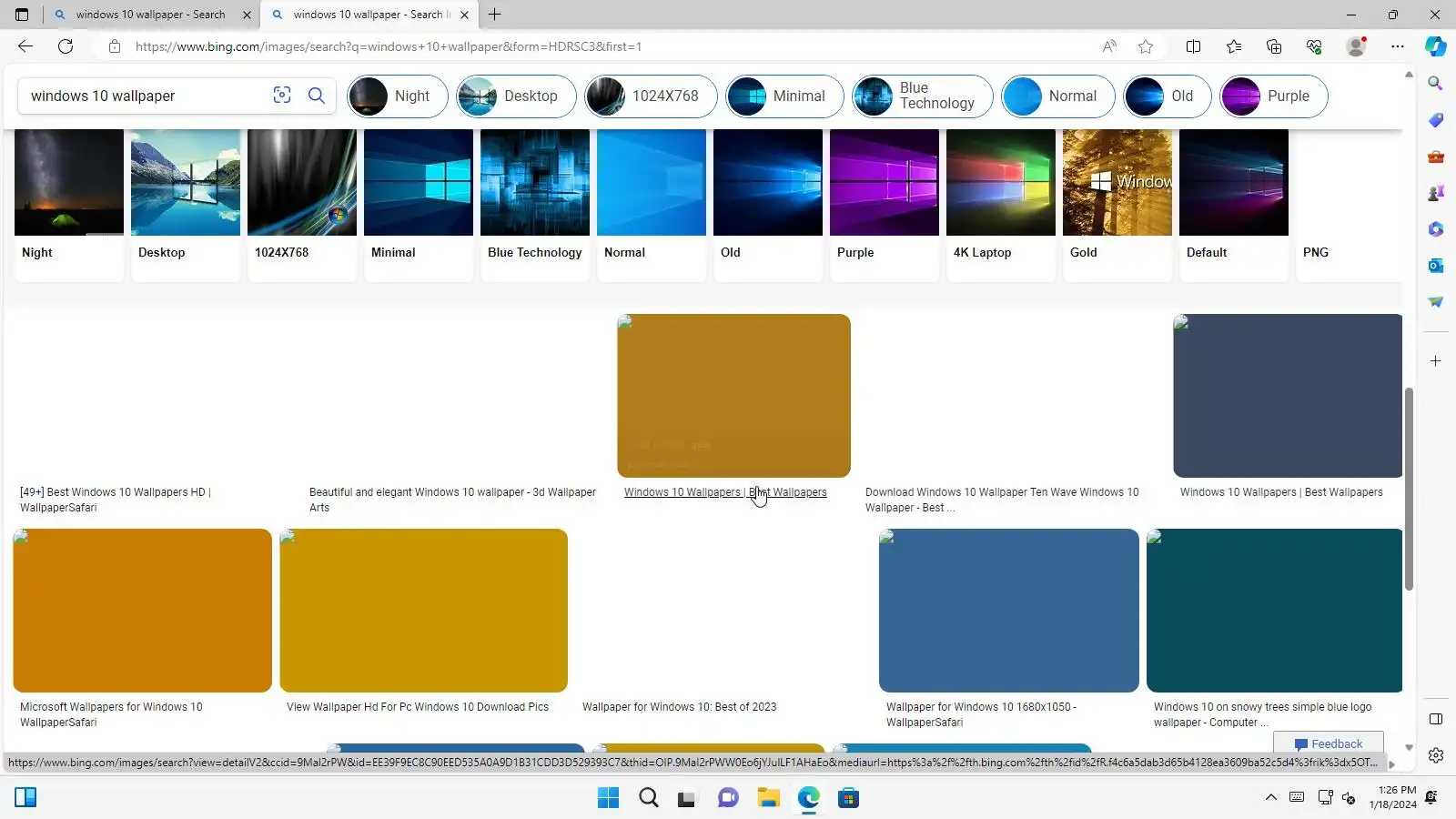Select the Old filter pill
This screenshot has height=819, width=1456.
1168,96
